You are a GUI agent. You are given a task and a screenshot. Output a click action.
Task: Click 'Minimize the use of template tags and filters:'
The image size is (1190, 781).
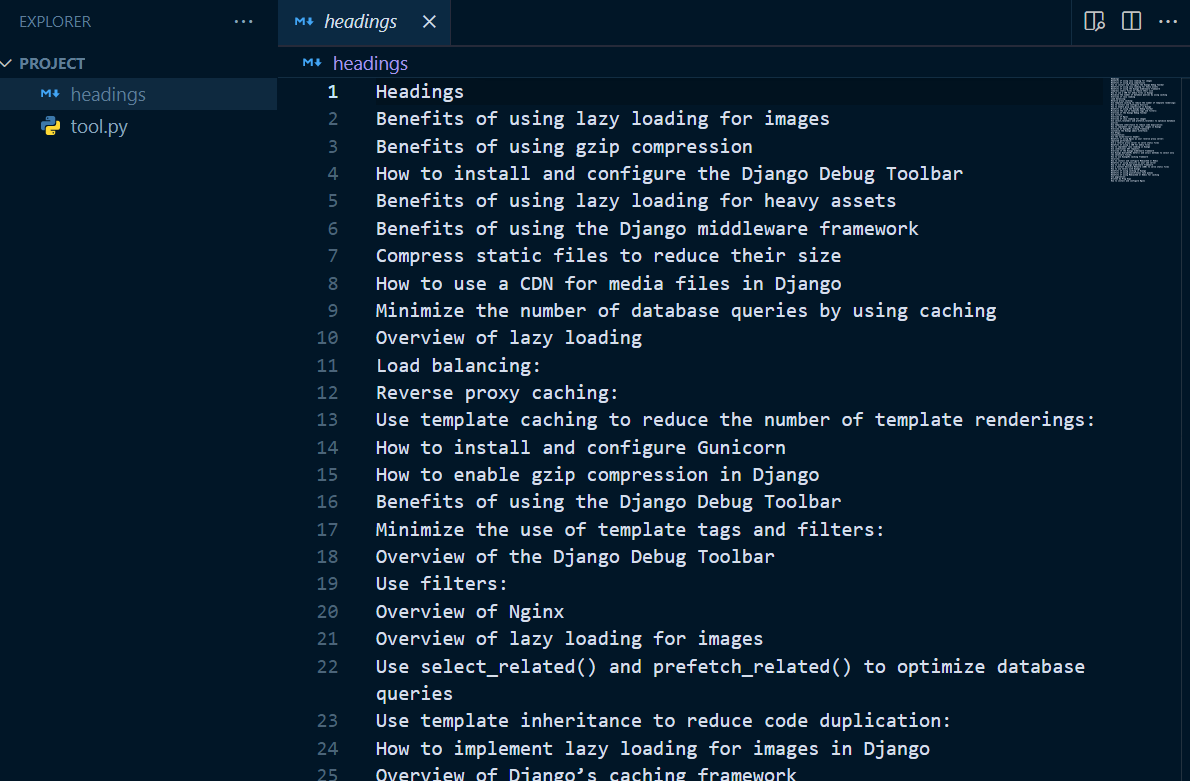click(630, 529)
